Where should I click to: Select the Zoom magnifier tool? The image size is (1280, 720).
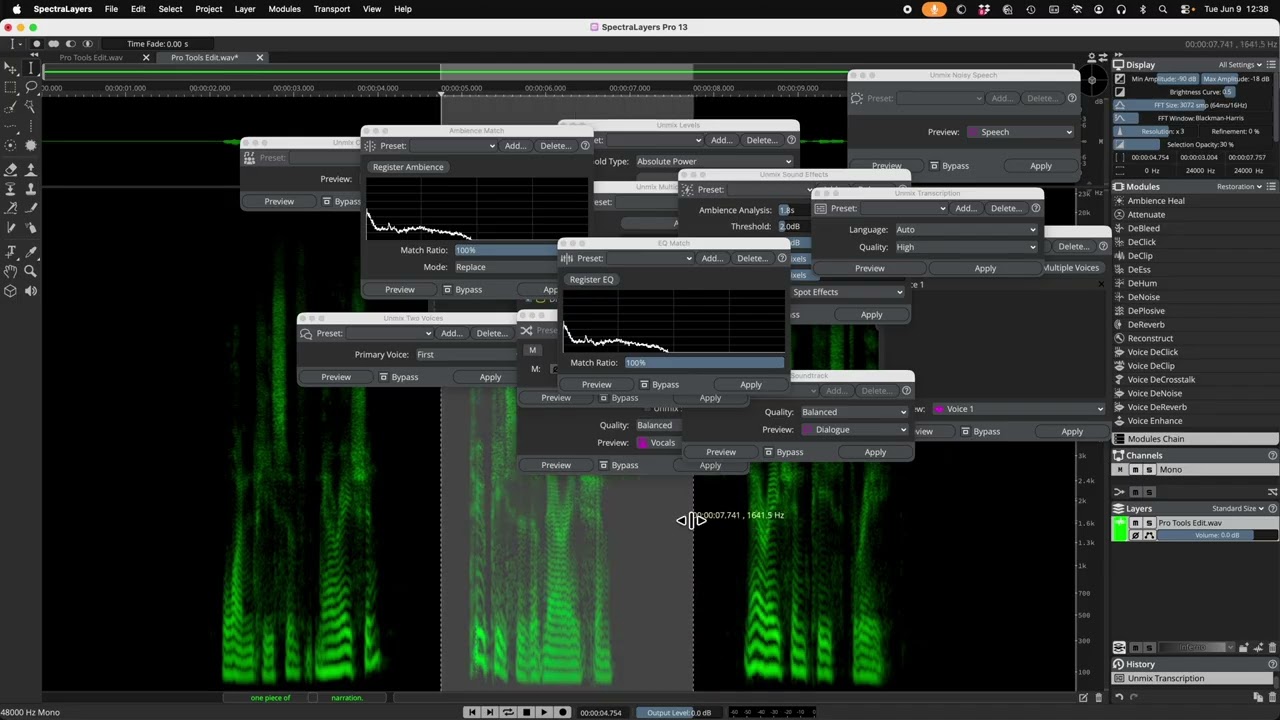[x=31, y=270]
